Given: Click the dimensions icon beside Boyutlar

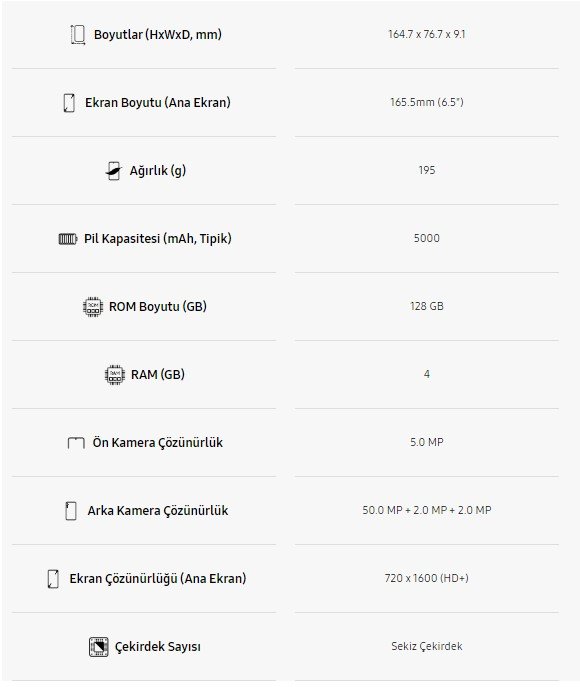Looking at the screenshot, I should click(78, 35).
